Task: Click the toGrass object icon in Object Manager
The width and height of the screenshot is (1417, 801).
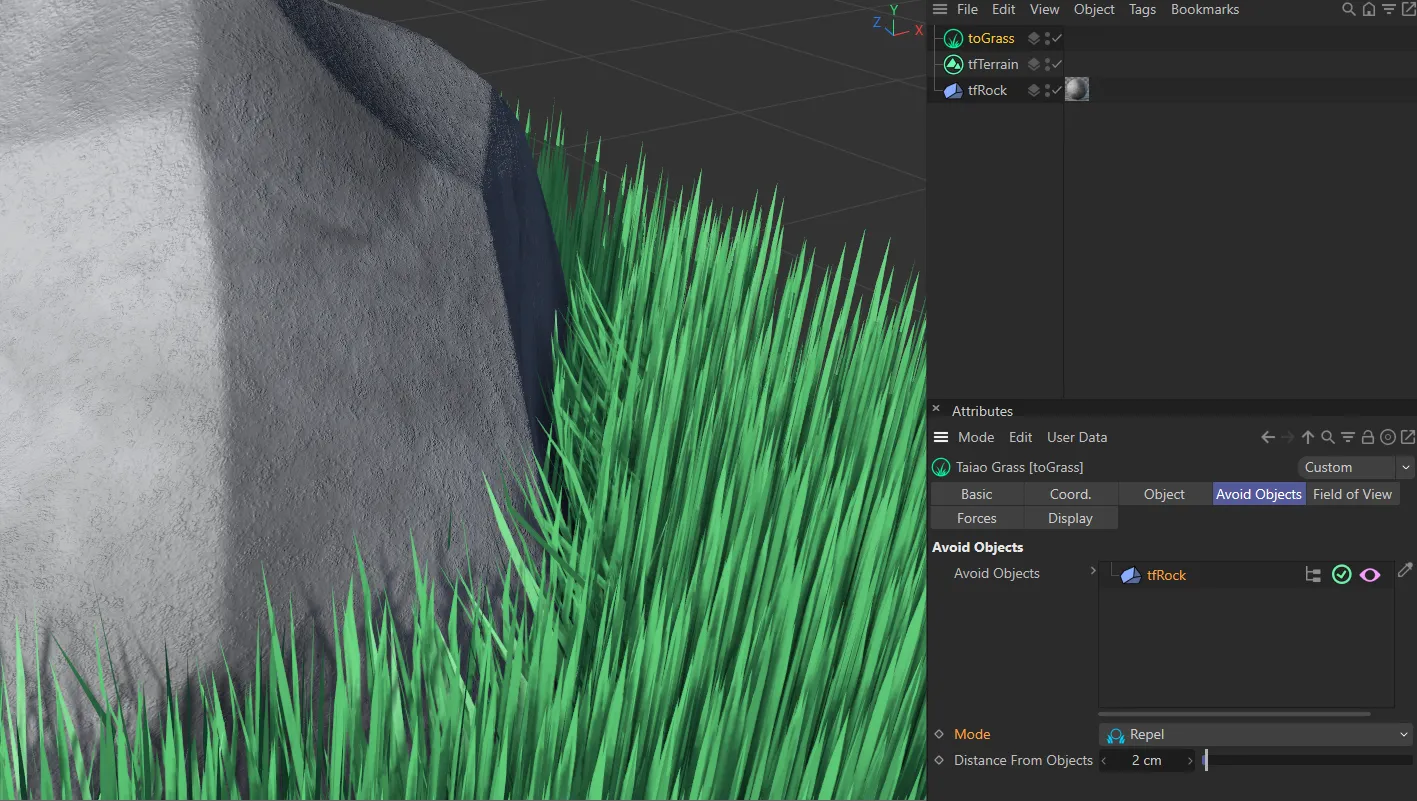Action: [x=953, y=39]
